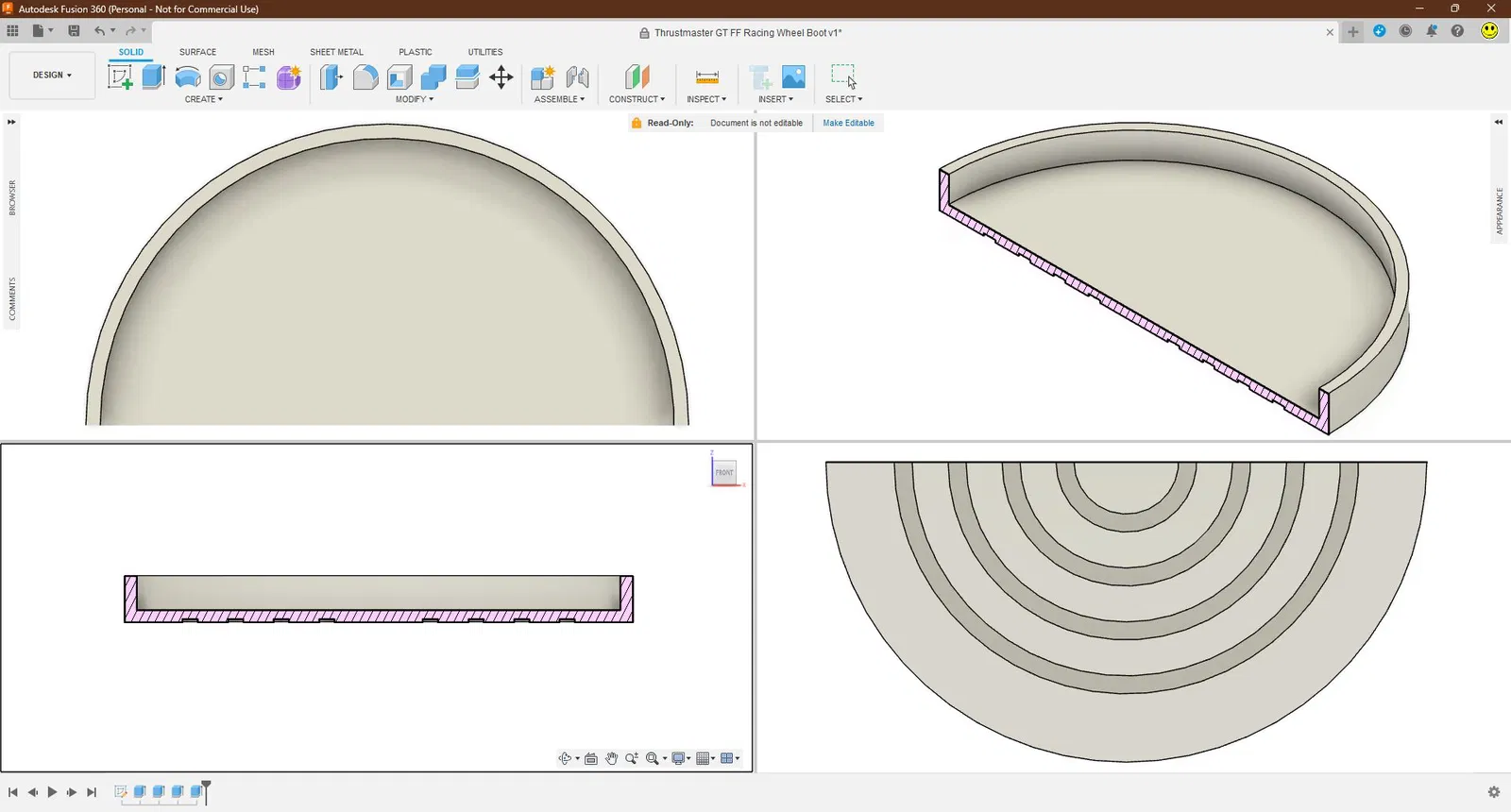The width and height of the screenshot is (1511, 812).
Task: Expand the Appearance panel arrows
Action: (1498, 122)
